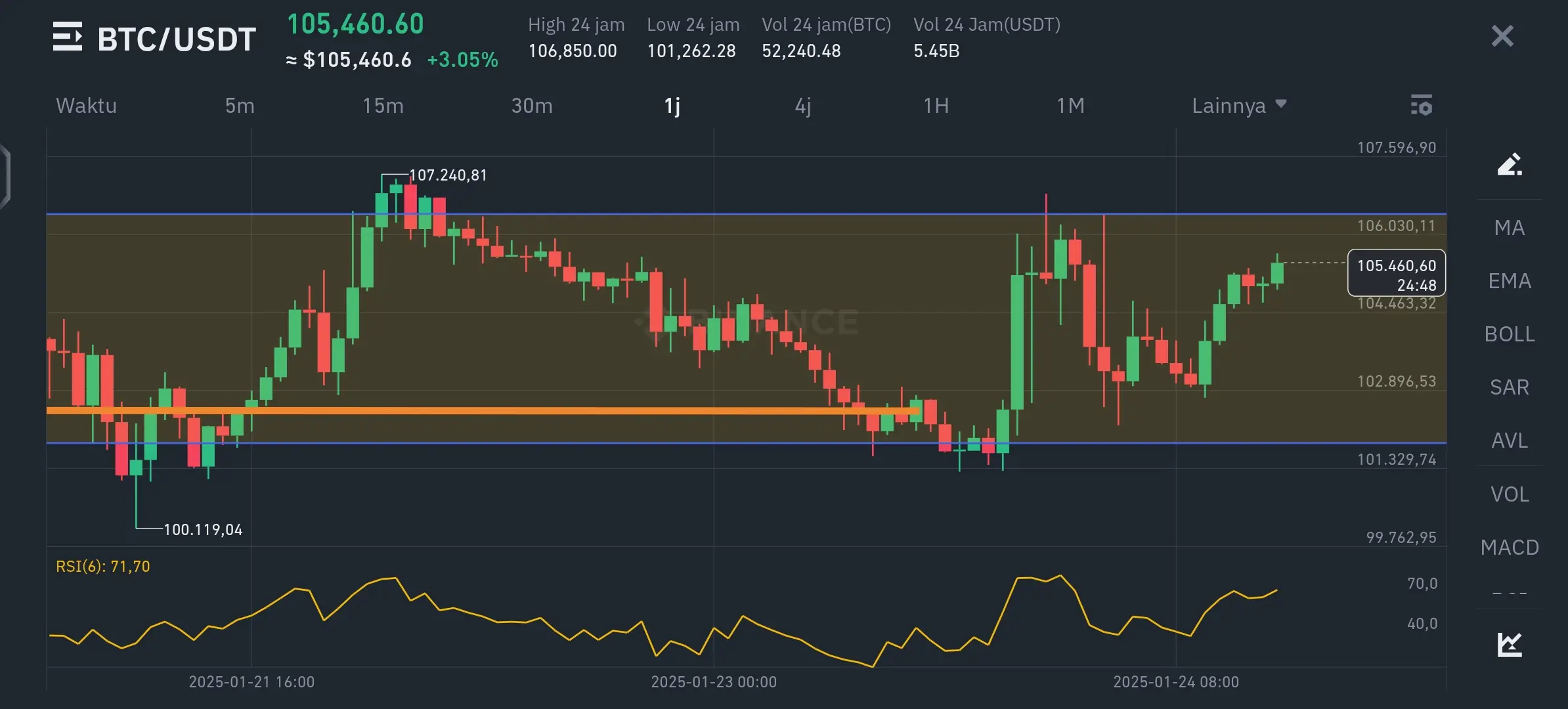This screenshot has width=1568, height=709.
Task: Close the full-screen chart view
Action: (1502, 36)
